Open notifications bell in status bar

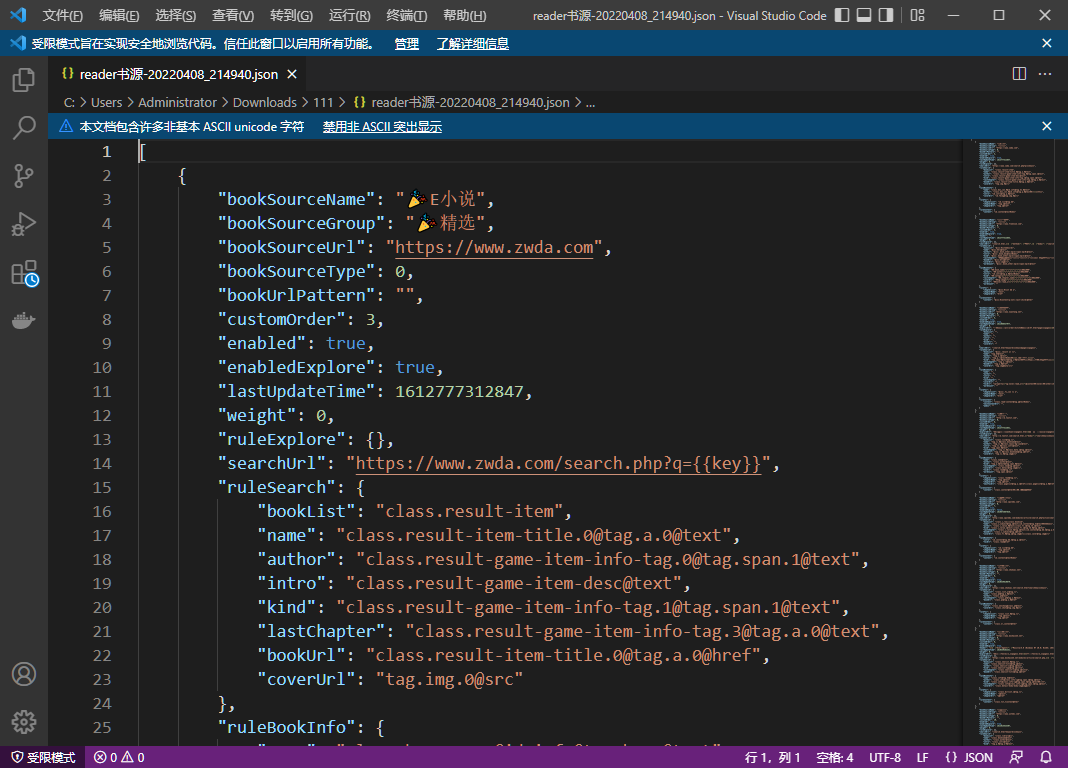click(x=1046, y=757)
